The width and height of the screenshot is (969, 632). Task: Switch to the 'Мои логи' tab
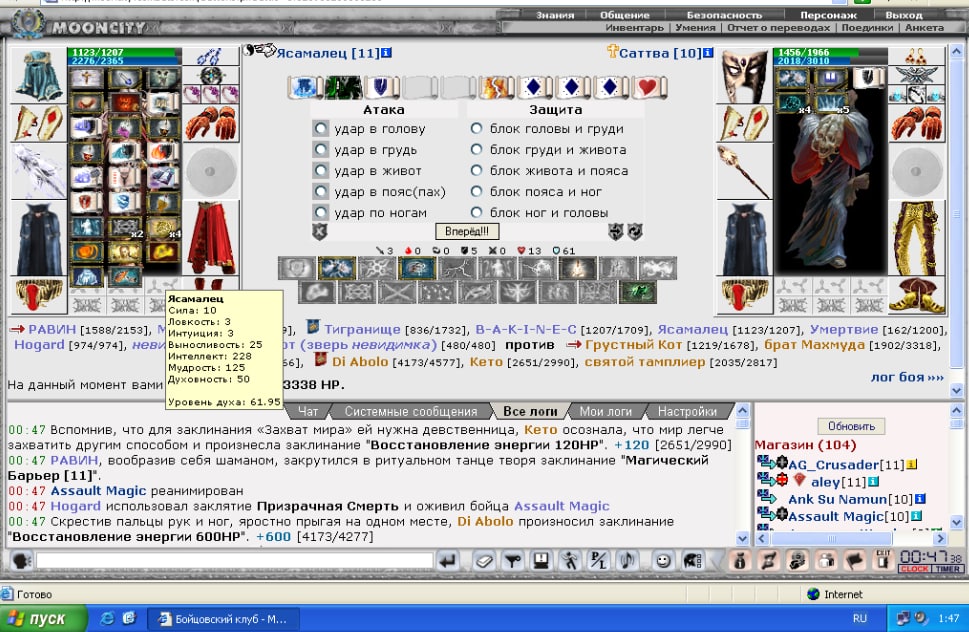(x=606, y=411)
